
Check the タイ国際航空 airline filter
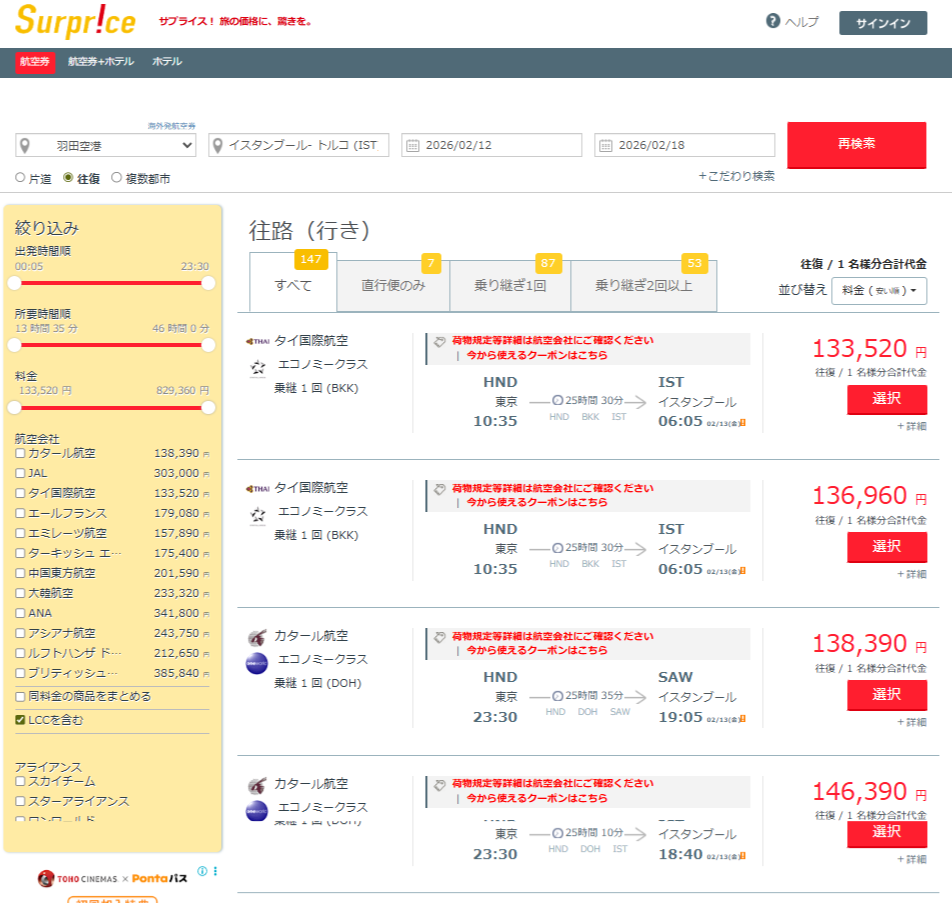[x=20, y=493]
